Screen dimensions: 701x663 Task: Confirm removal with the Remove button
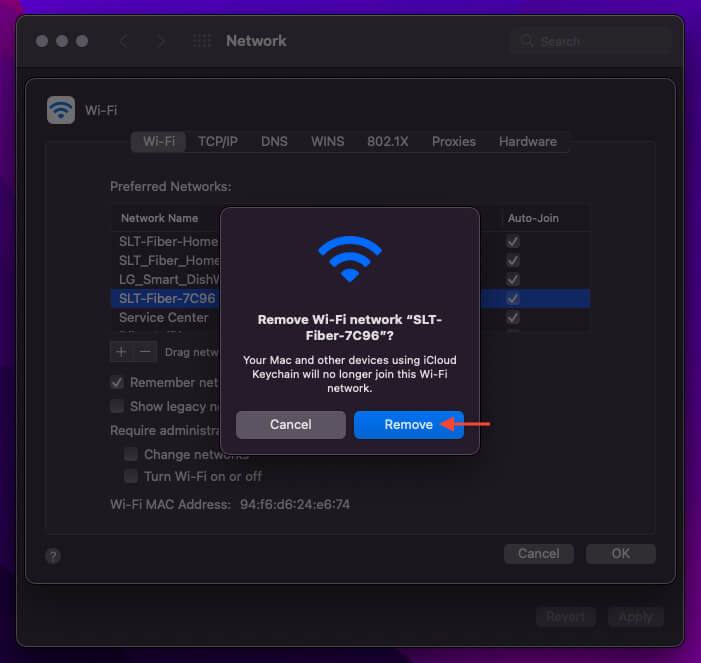coord(409,425)
